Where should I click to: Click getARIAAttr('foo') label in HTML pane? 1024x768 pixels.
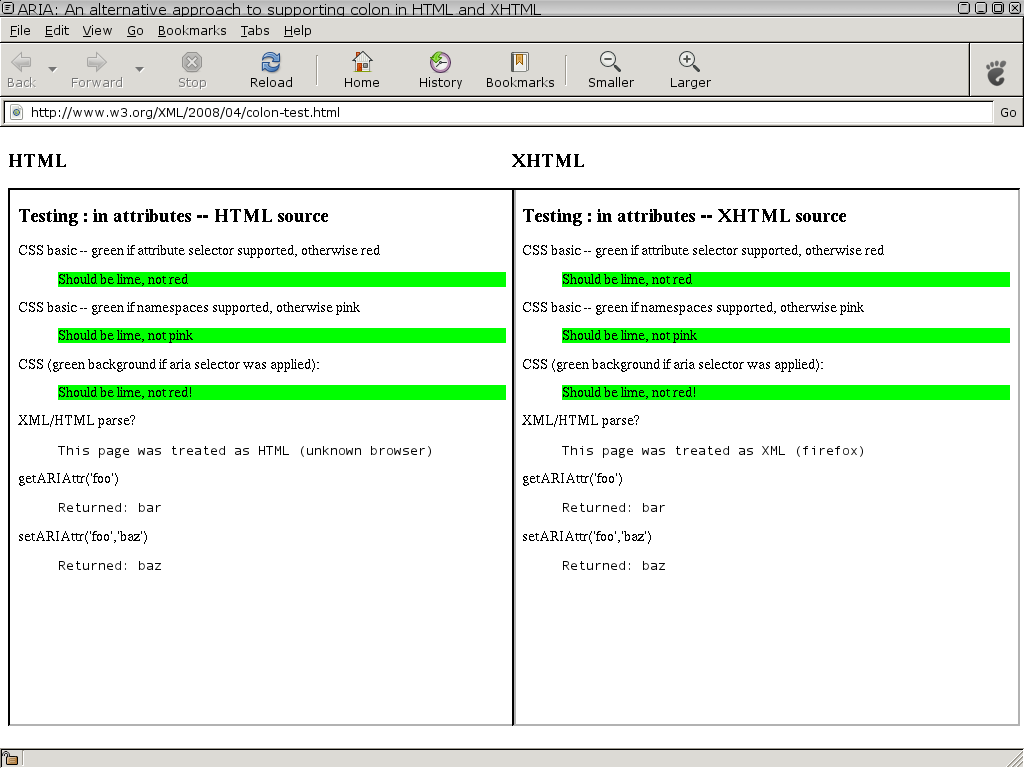click(69, 479)
